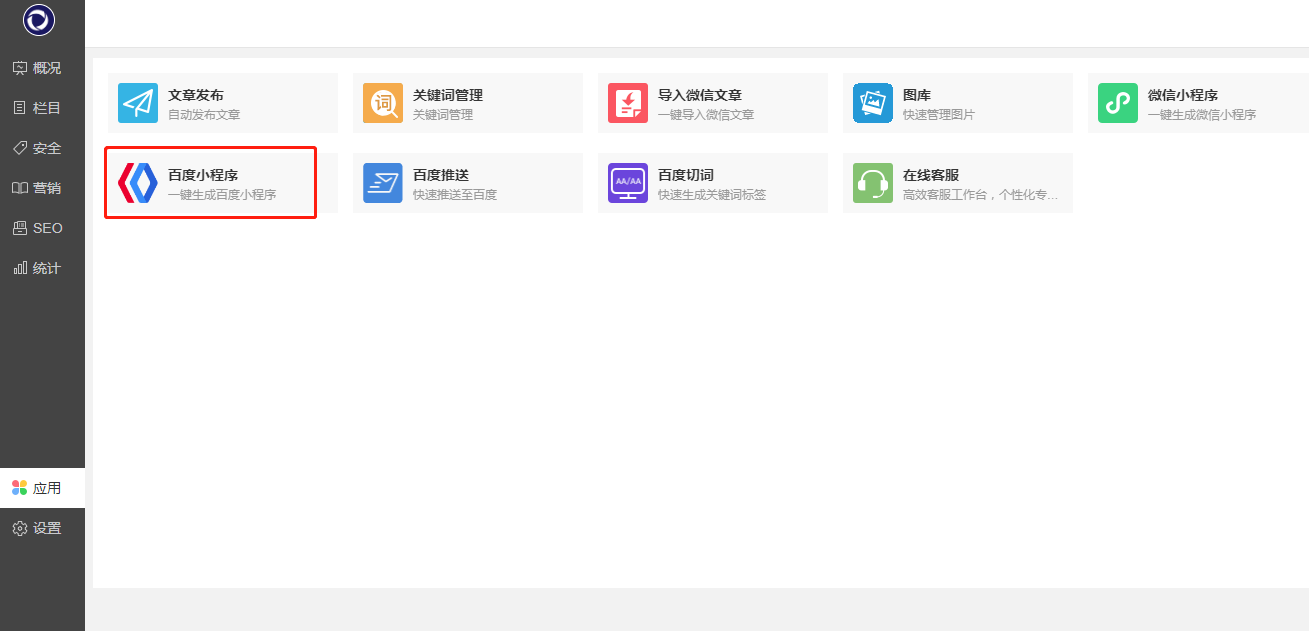Open the 文章发布 title link
Screen dimensions: 1309x631
click(x=196, y=95)
